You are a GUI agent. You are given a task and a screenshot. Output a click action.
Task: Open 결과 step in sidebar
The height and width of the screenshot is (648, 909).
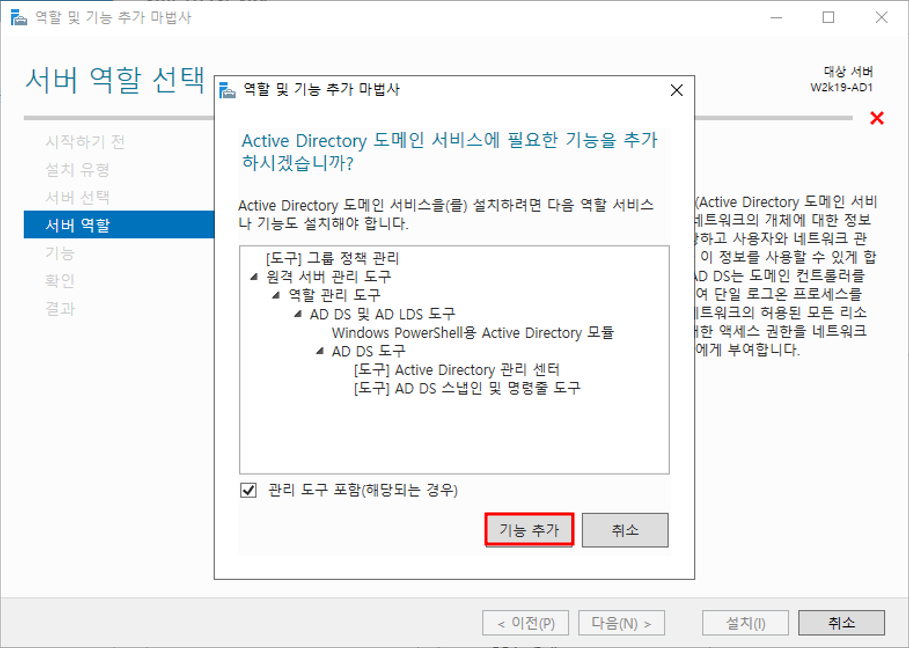[x=60, y=308]
